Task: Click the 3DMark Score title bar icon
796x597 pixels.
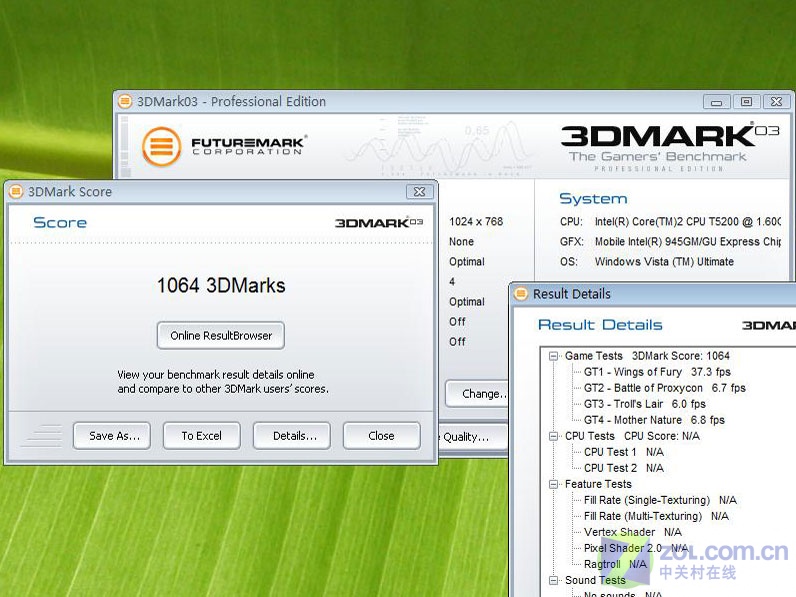Action: (x=16, y=191)
